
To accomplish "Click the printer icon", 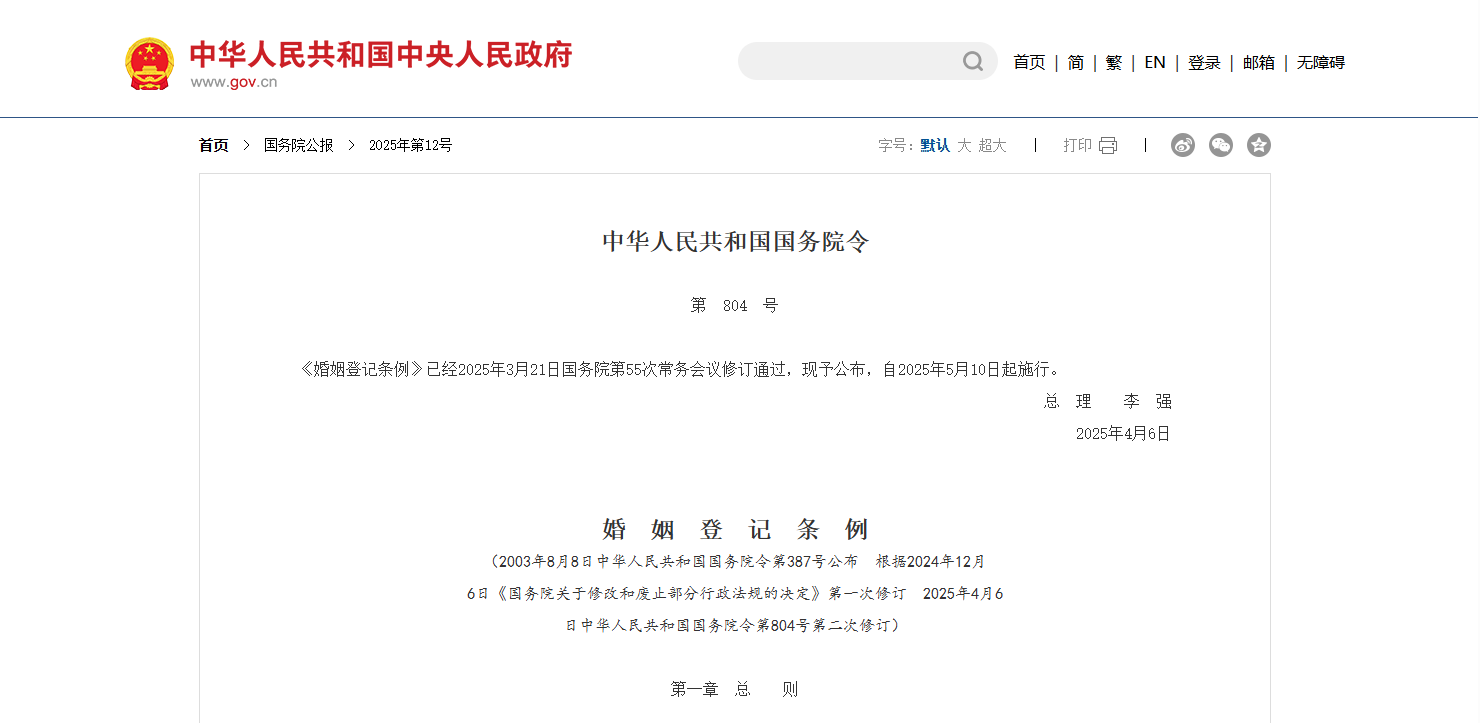I will pyautogui.click(x=1107, y=146).
